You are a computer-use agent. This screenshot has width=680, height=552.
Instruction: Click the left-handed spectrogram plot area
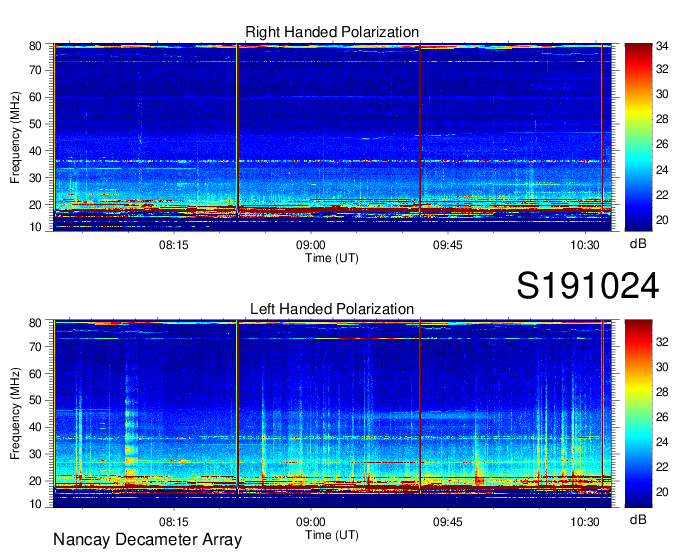click(x=332, y=414)
